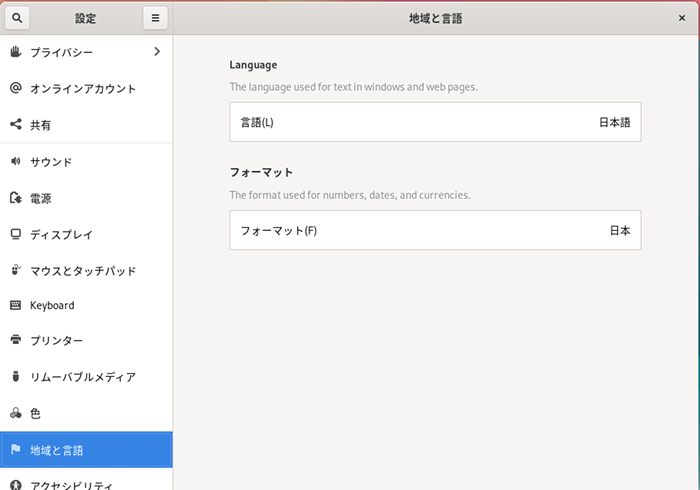700x490 pixels.
Task: Click the sharing icon in sidebar
Action: [x=15, y=125]
